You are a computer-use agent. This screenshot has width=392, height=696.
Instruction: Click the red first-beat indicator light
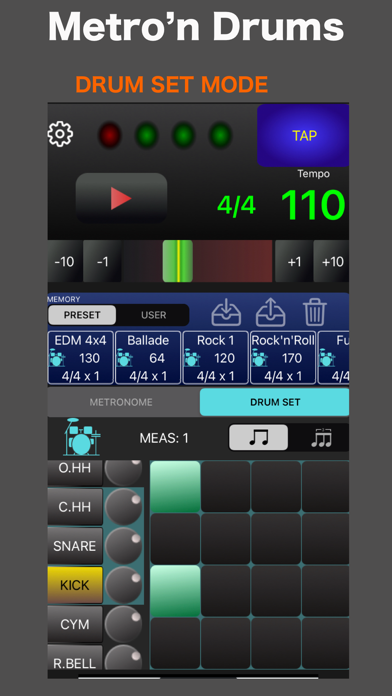(110, 135)
